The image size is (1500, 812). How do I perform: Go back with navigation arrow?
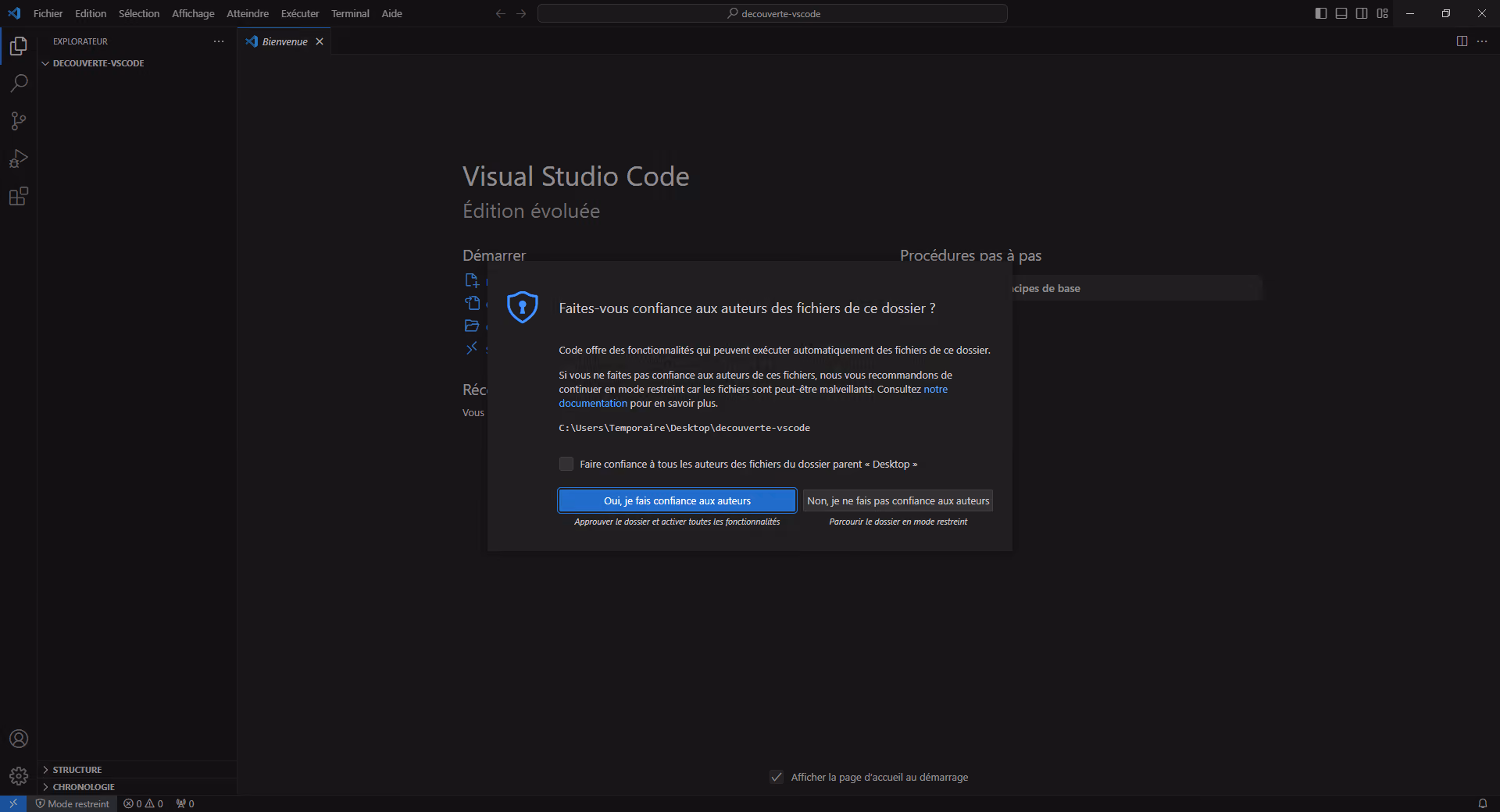point(501,13)
